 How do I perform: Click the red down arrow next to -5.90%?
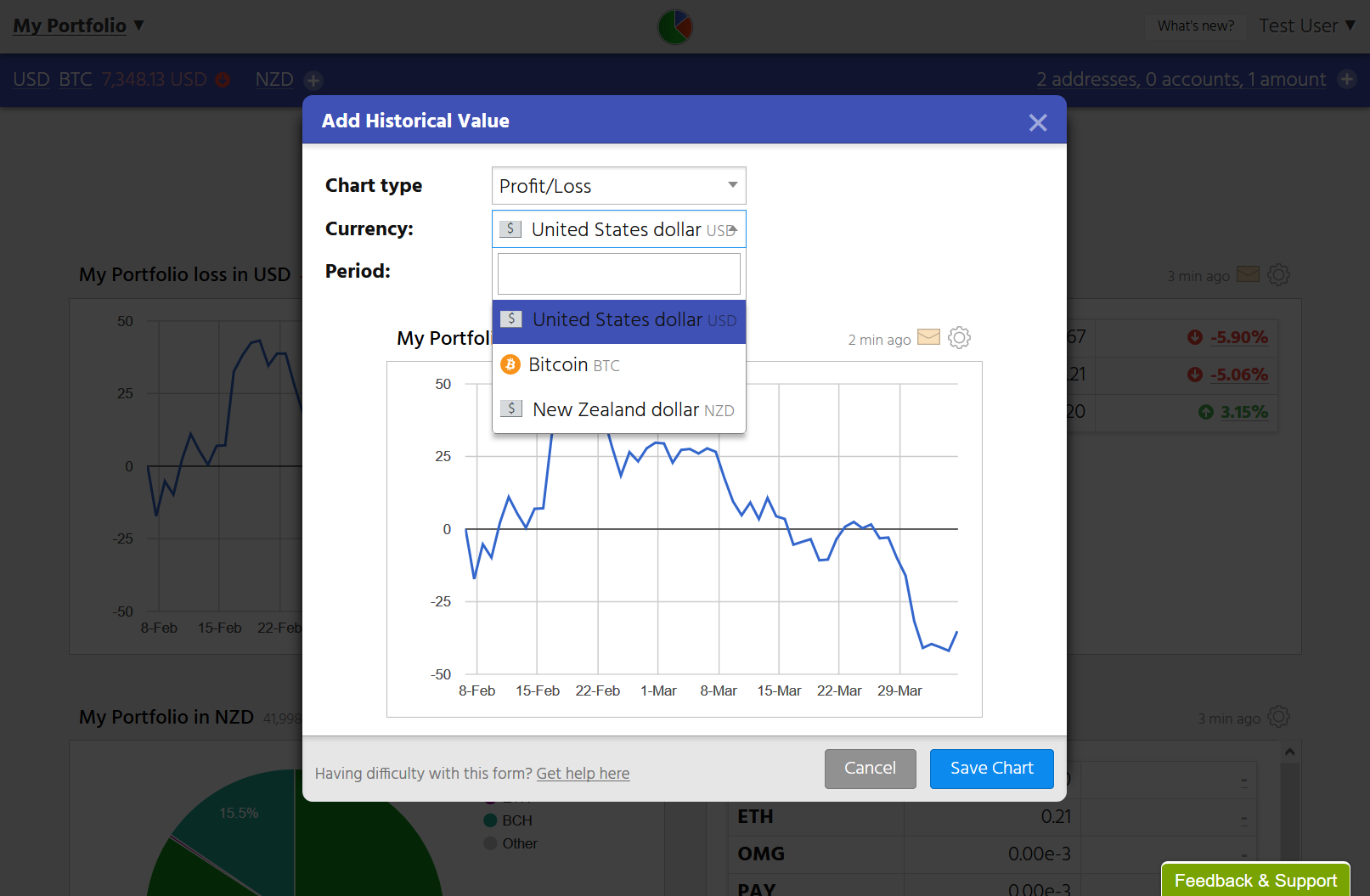(1195, 337)
